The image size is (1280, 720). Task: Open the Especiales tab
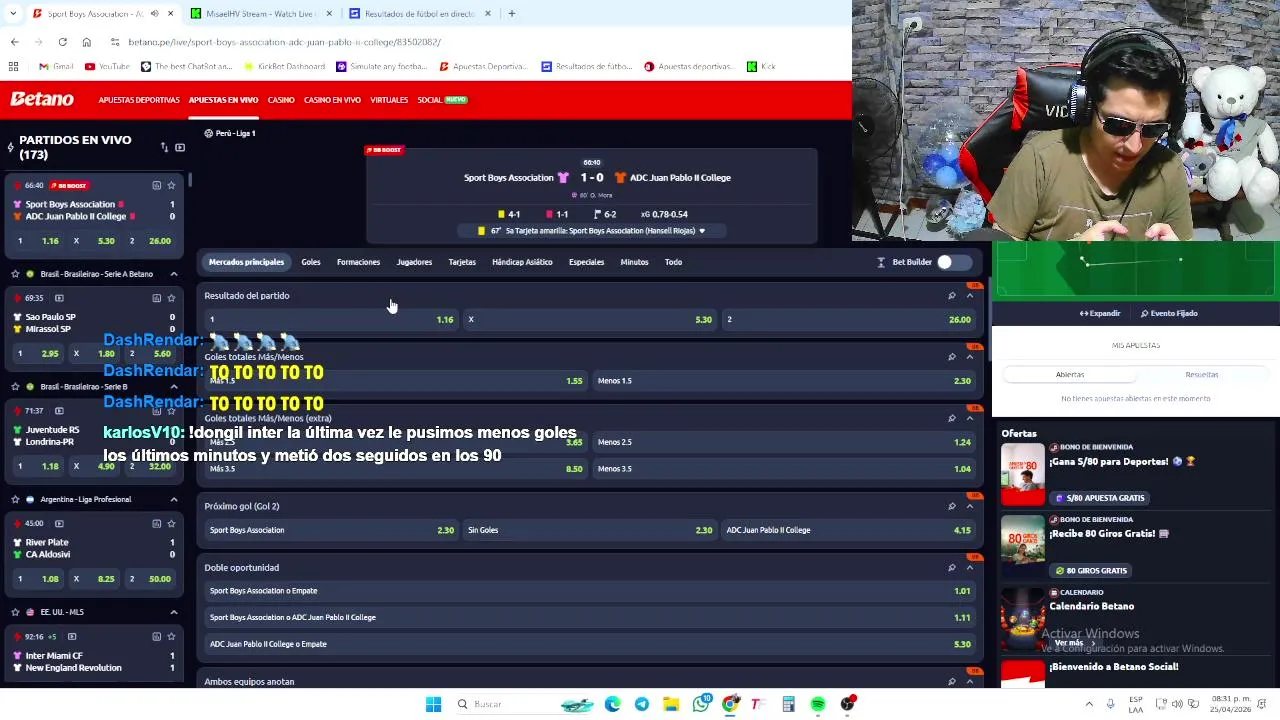(x=586, y=262)
